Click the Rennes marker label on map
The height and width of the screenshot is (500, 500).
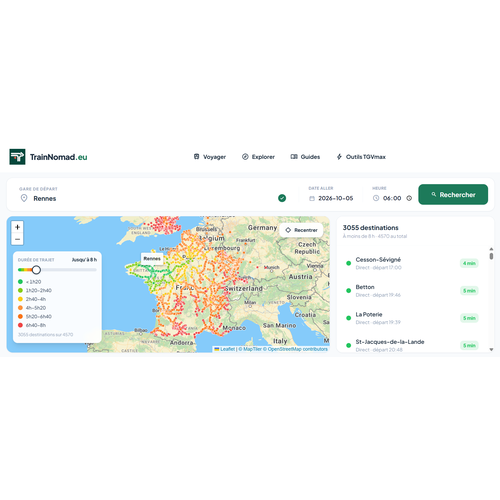coord(152,258)
